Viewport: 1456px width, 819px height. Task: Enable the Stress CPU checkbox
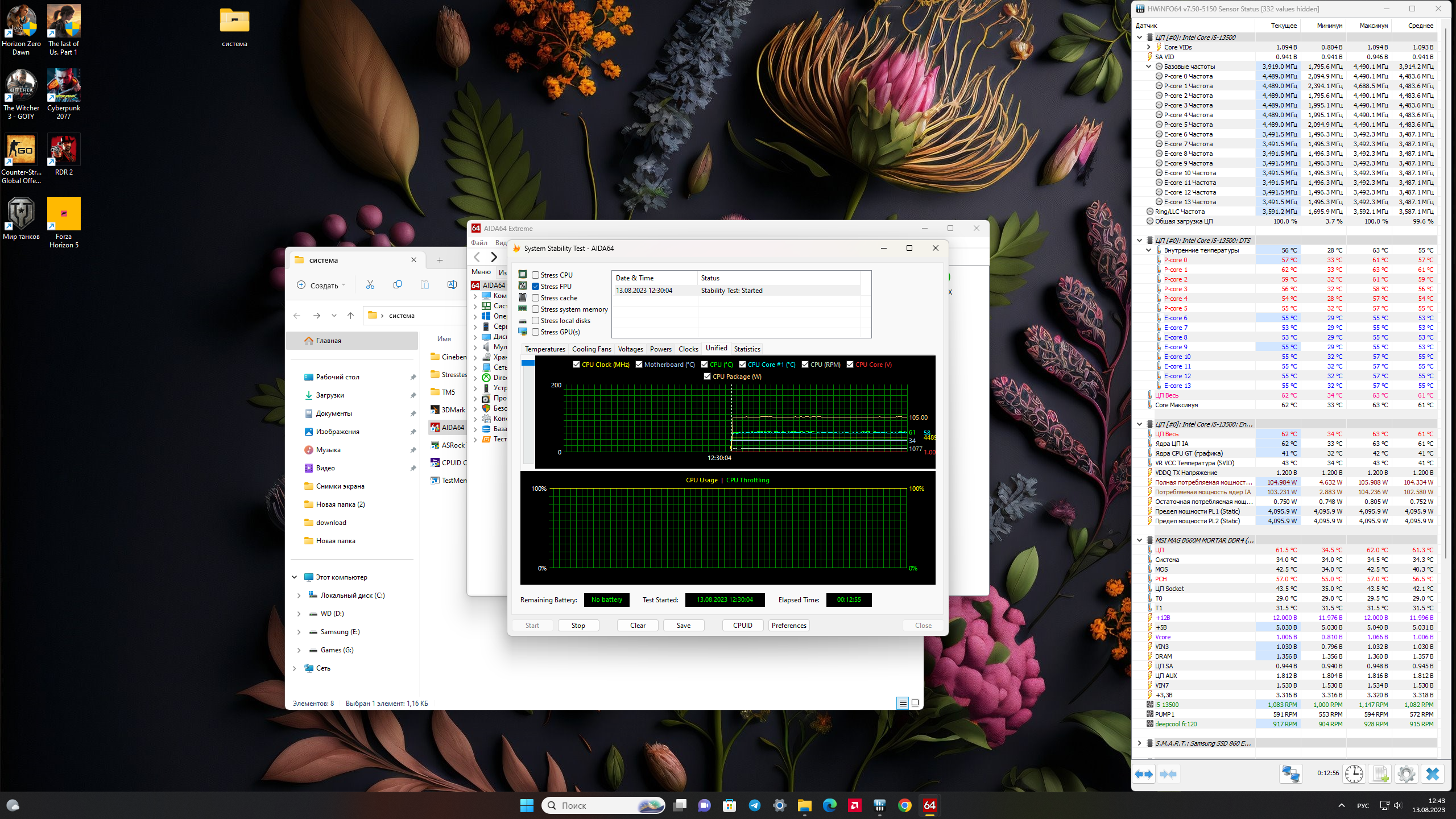(535, 275)
